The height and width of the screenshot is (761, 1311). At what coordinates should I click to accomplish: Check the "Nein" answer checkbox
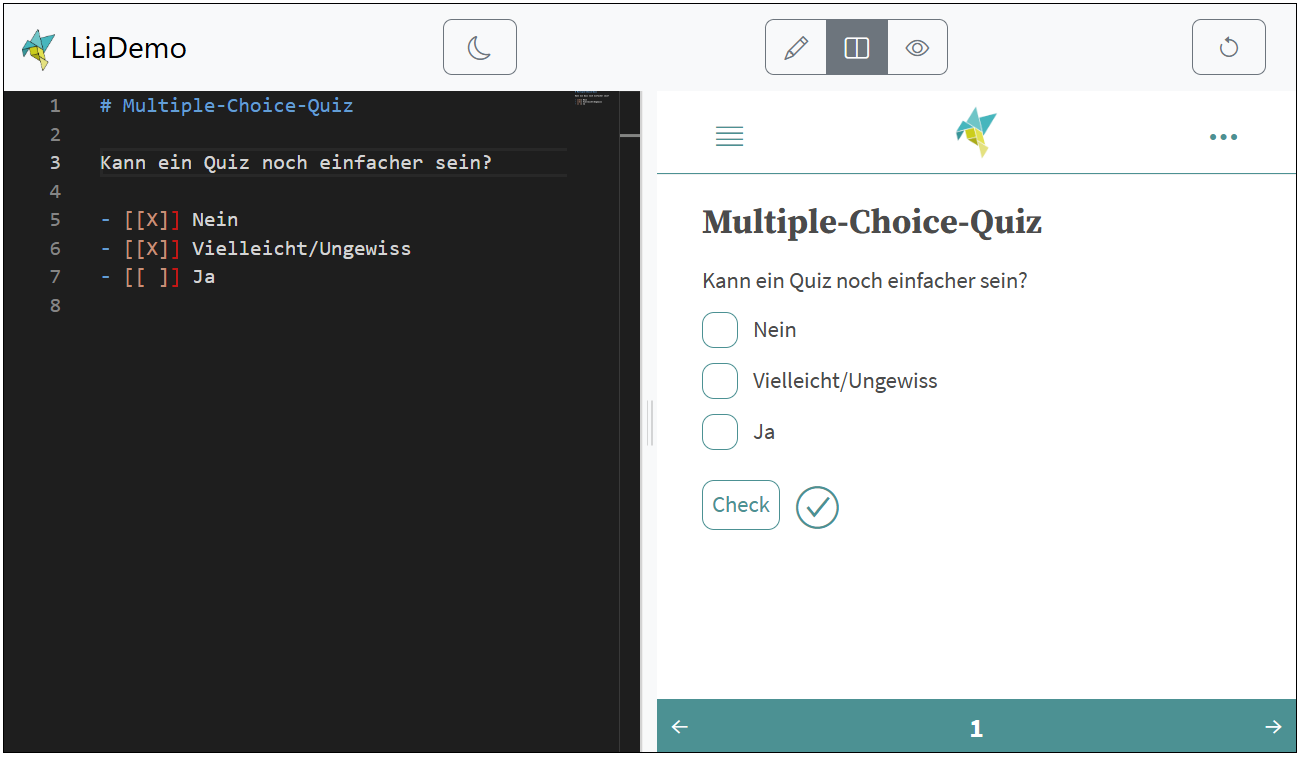(x=720, y=330)
